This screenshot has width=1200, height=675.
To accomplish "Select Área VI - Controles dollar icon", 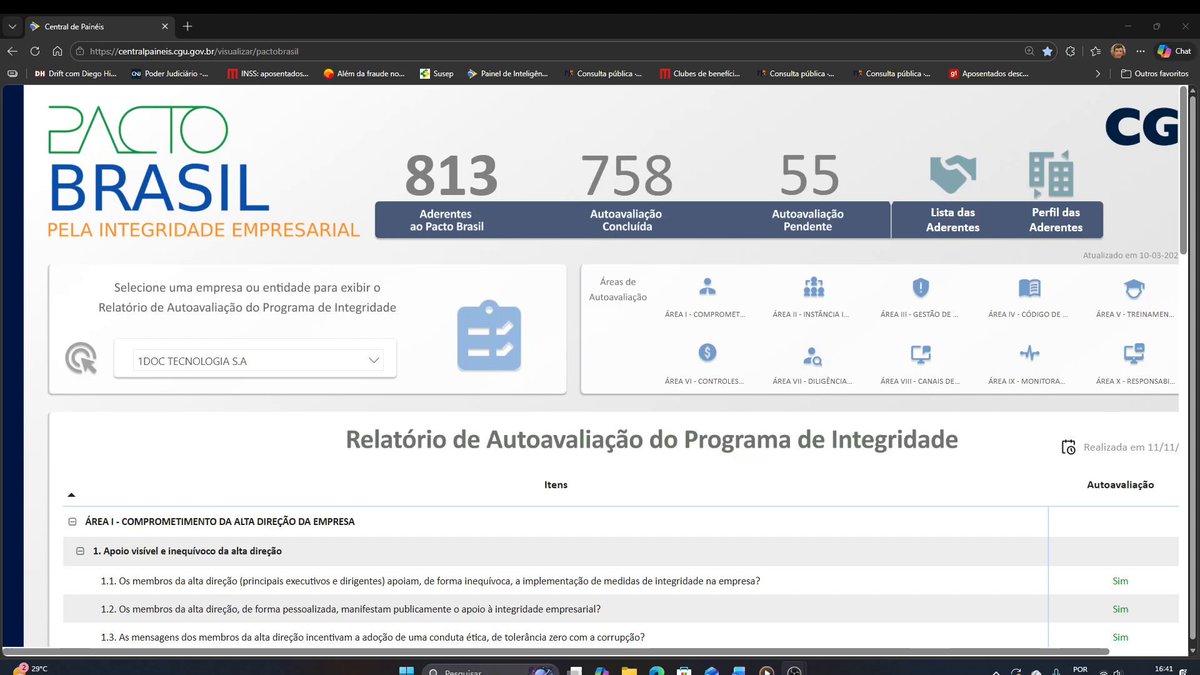I will 707,353.
